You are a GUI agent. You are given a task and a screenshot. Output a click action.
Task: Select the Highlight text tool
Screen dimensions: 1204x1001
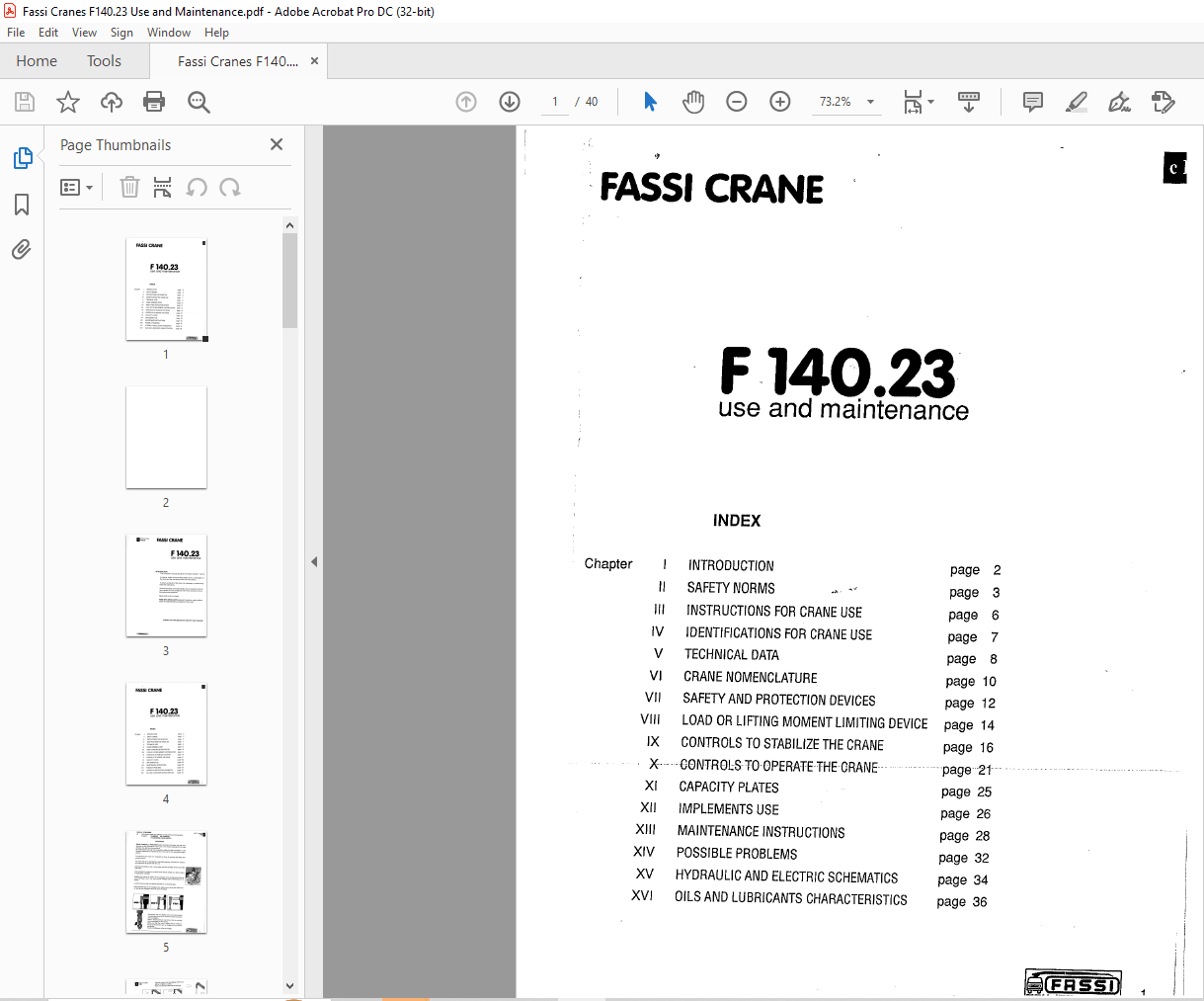tap(1076, 102)
